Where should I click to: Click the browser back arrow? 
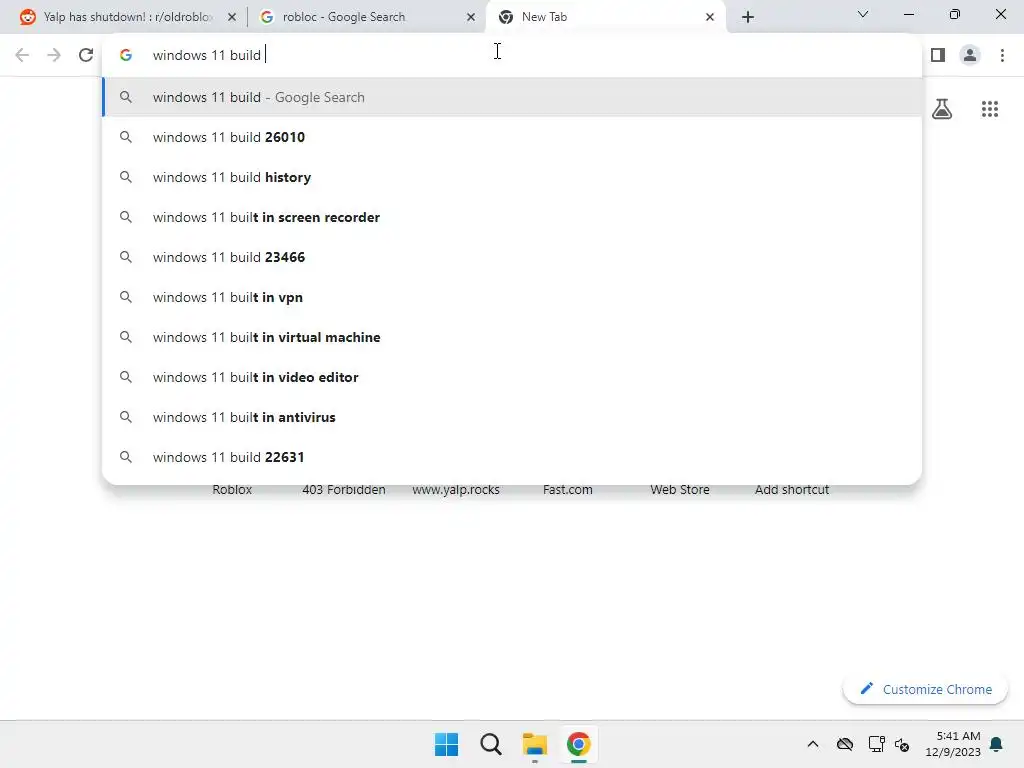22,55
